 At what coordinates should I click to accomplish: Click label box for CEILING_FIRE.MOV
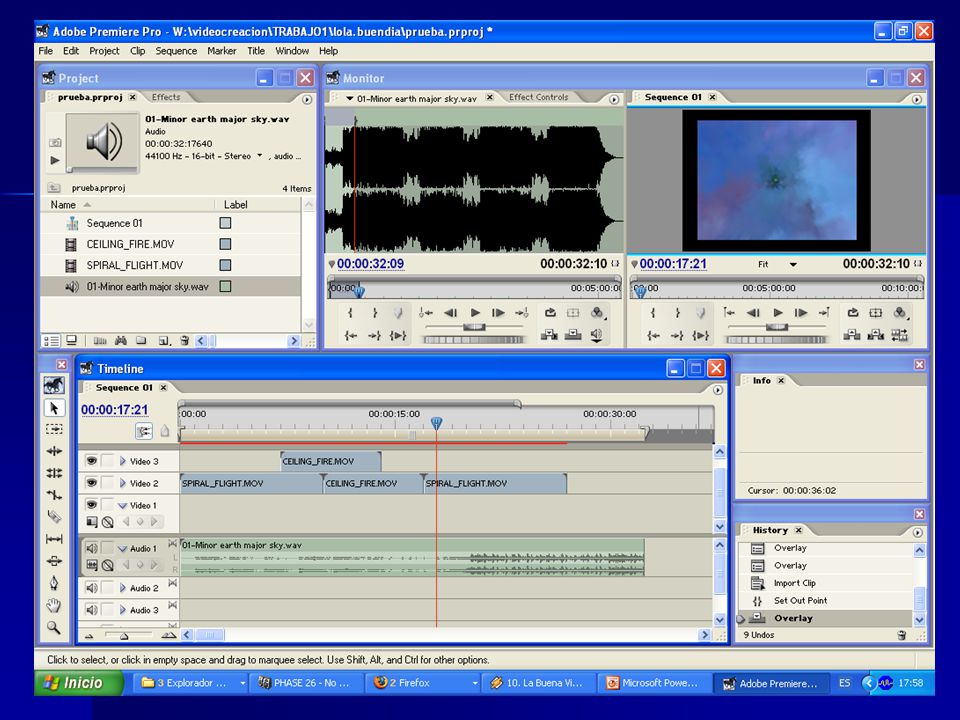(x=225, y=244)
